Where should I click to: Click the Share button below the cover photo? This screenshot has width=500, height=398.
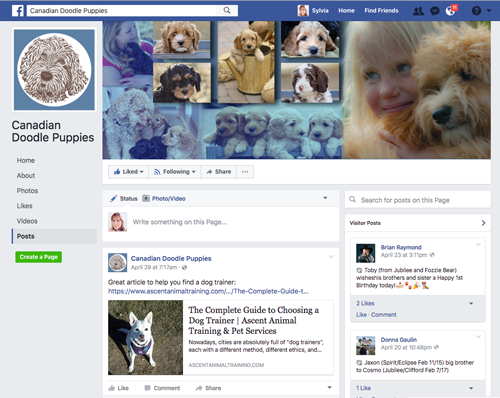click(219, 172)
